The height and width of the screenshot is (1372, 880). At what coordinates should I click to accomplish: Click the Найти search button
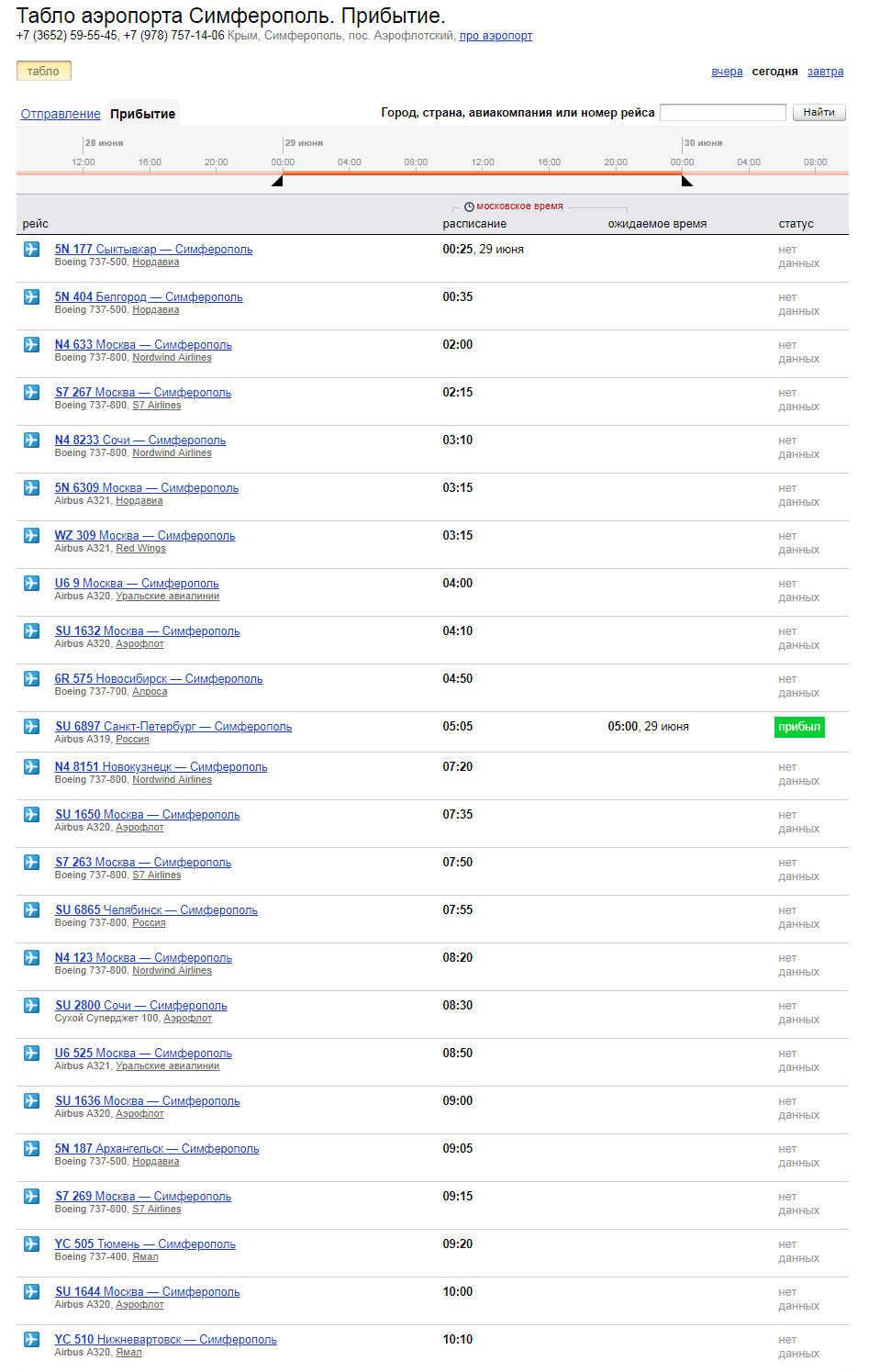tap(819, 112)
